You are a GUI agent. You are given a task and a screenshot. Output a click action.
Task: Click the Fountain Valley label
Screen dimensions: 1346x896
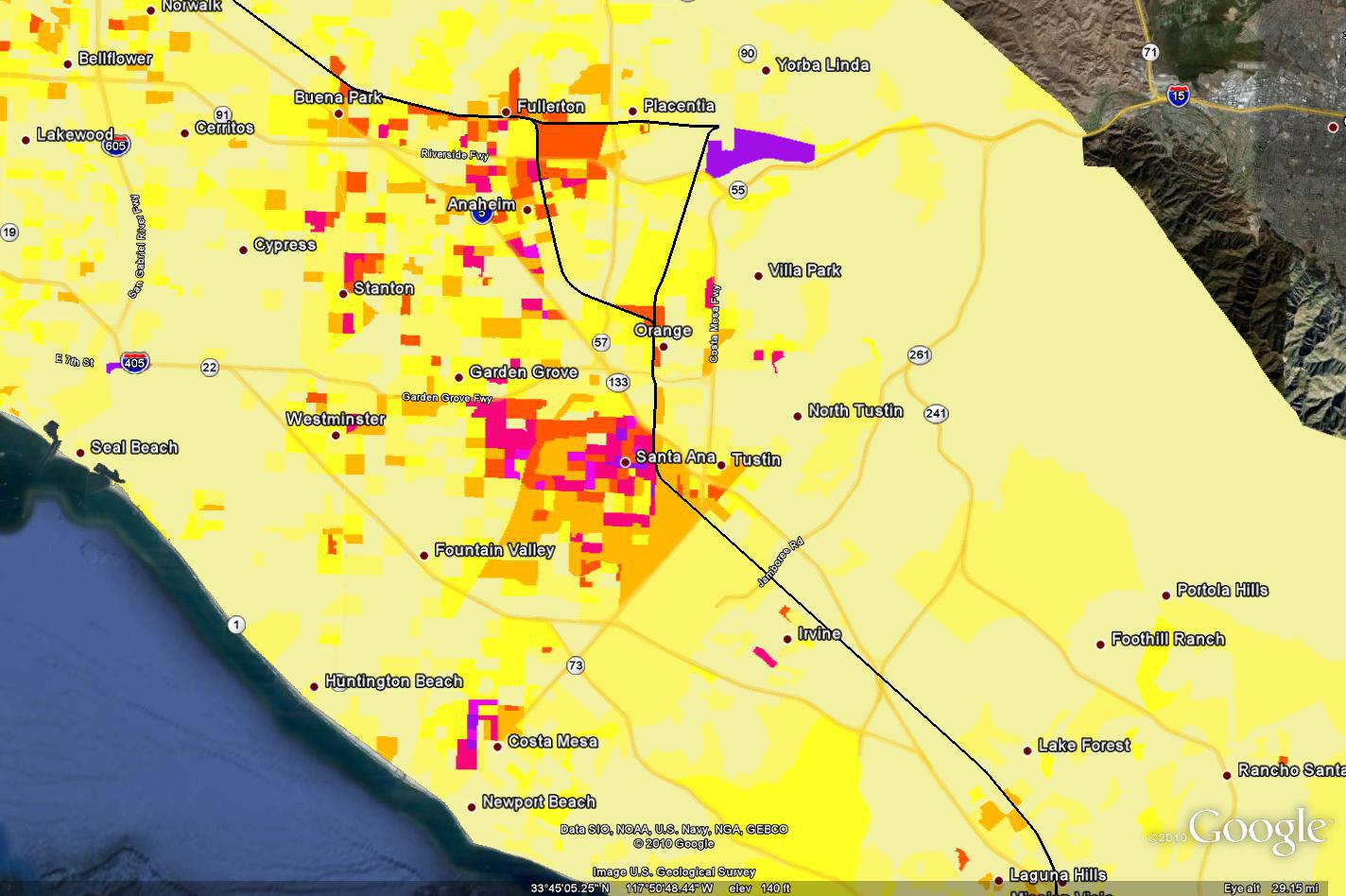click(x=494, y=550)
